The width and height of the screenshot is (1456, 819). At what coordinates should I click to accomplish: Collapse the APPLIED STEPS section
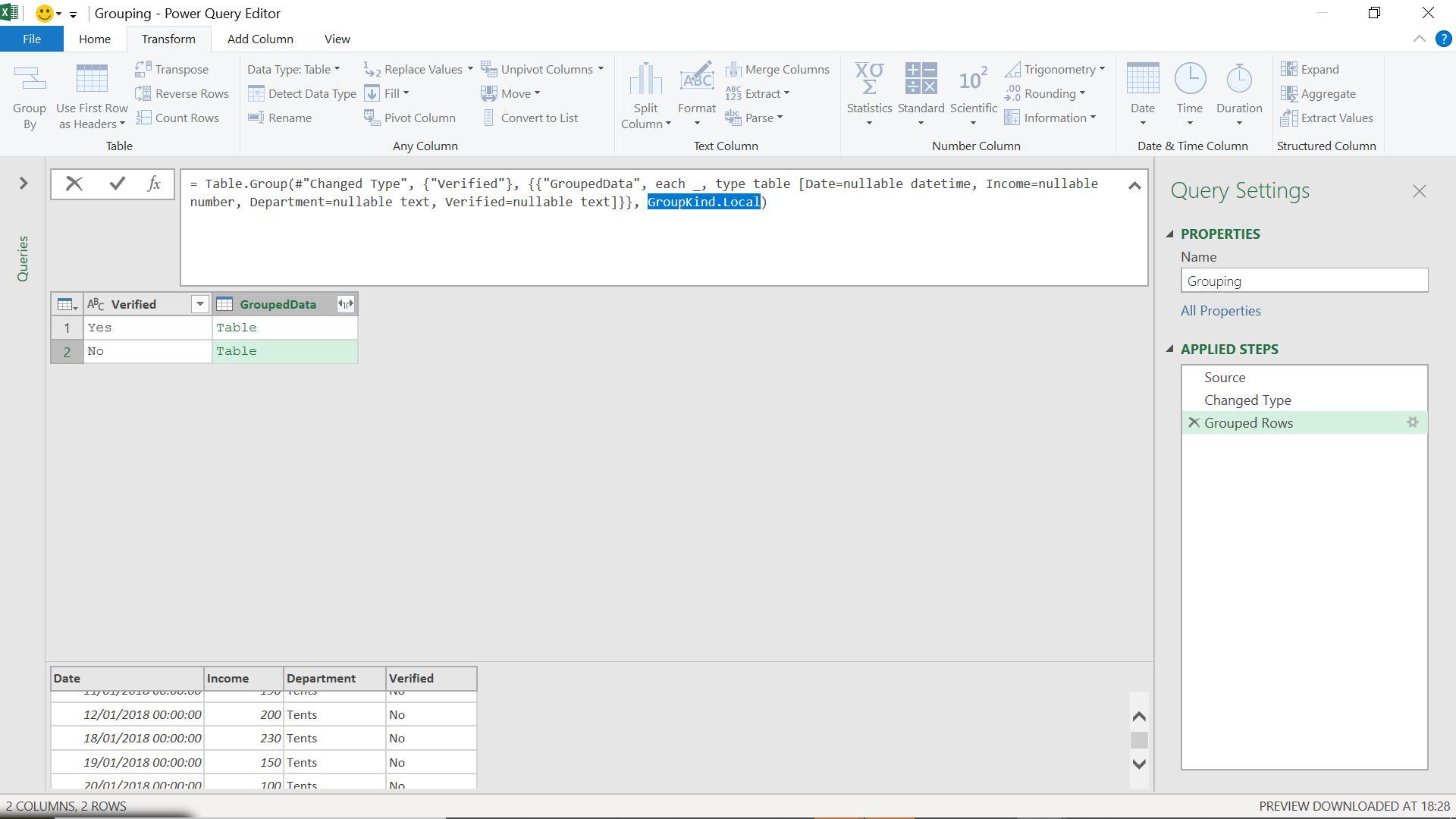[x=1170, y=349]
